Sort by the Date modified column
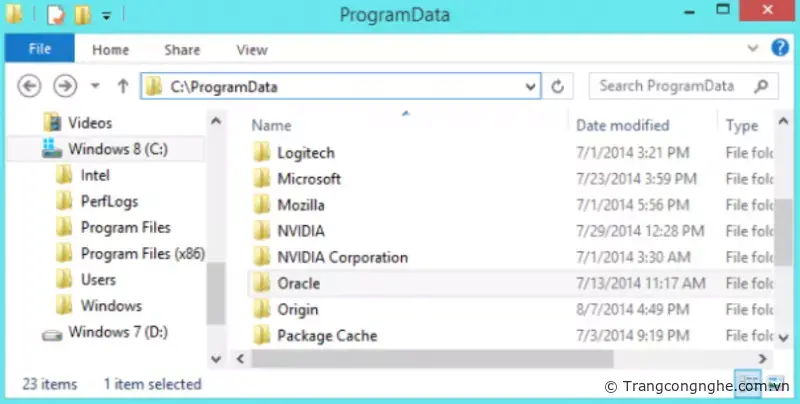This screenshot has height=404, width=800. click(622, 126)
